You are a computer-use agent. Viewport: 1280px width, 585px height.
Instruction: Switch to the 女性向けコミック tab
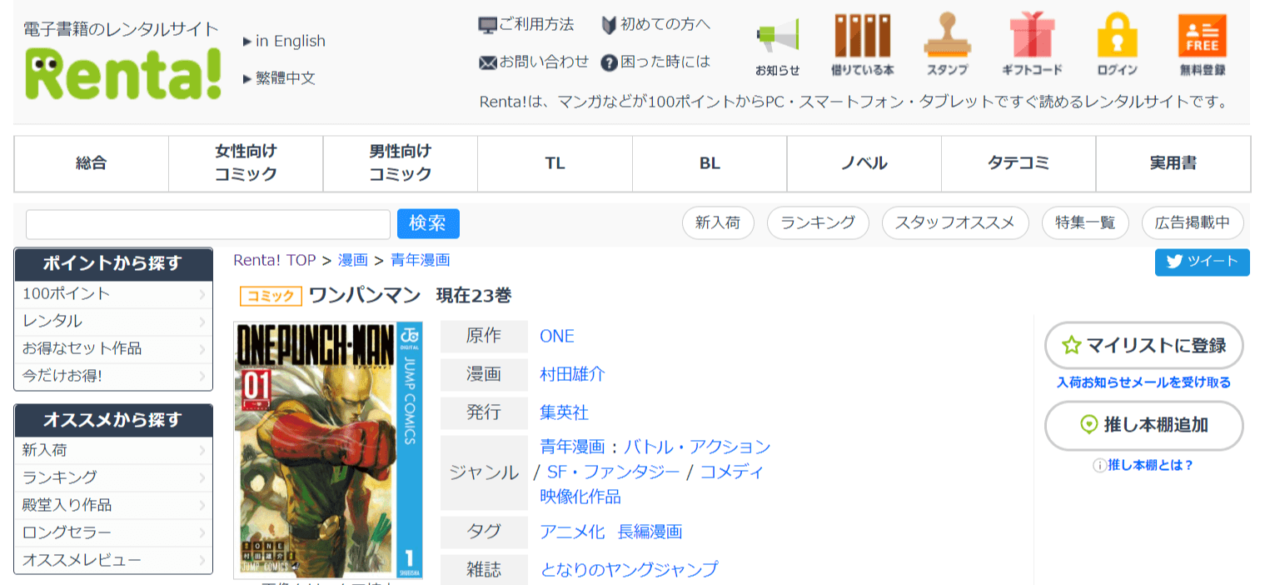click(246, 163)
